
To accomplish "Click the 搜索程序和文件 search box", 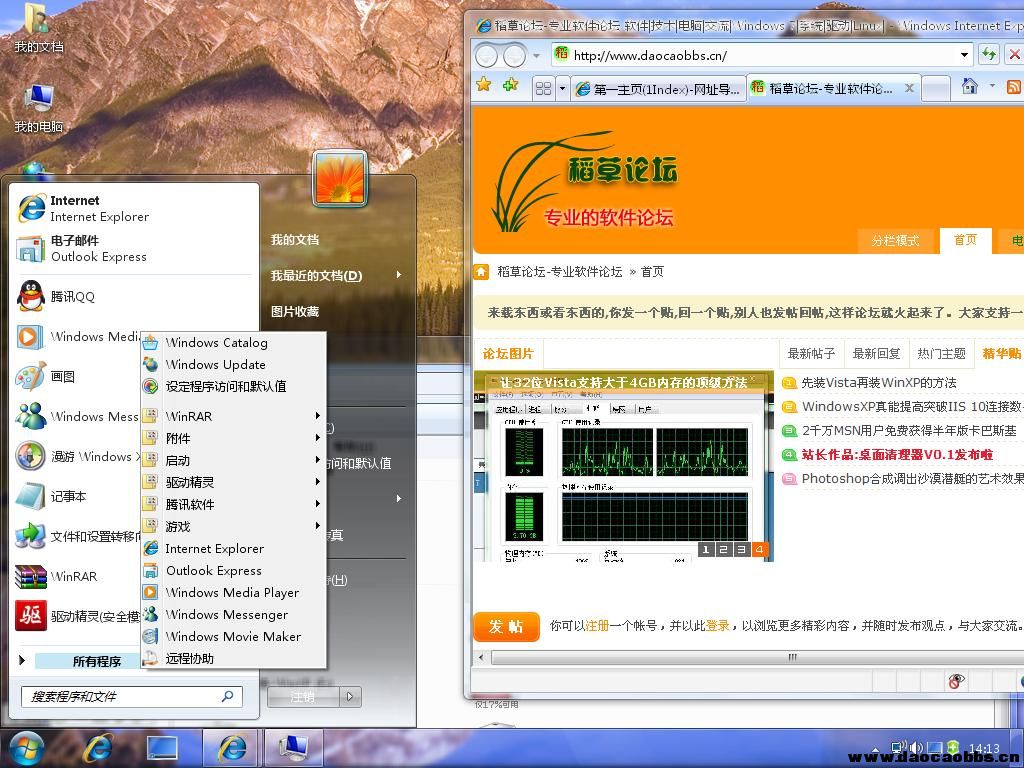I will click(120, 696).
